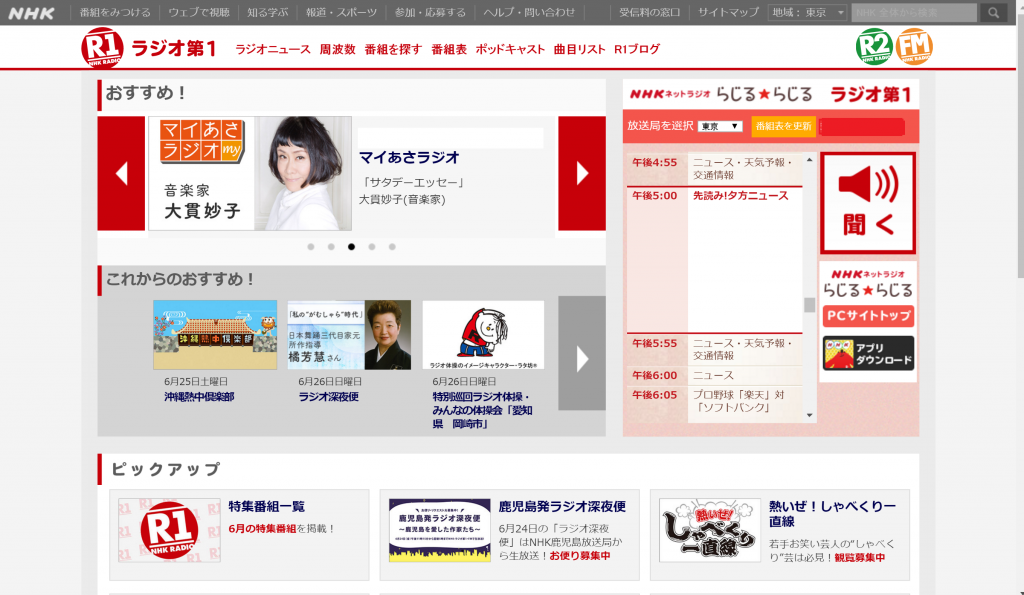
Task: Click the ラジオ体操 character thumbnail
Action: [483, 335]
